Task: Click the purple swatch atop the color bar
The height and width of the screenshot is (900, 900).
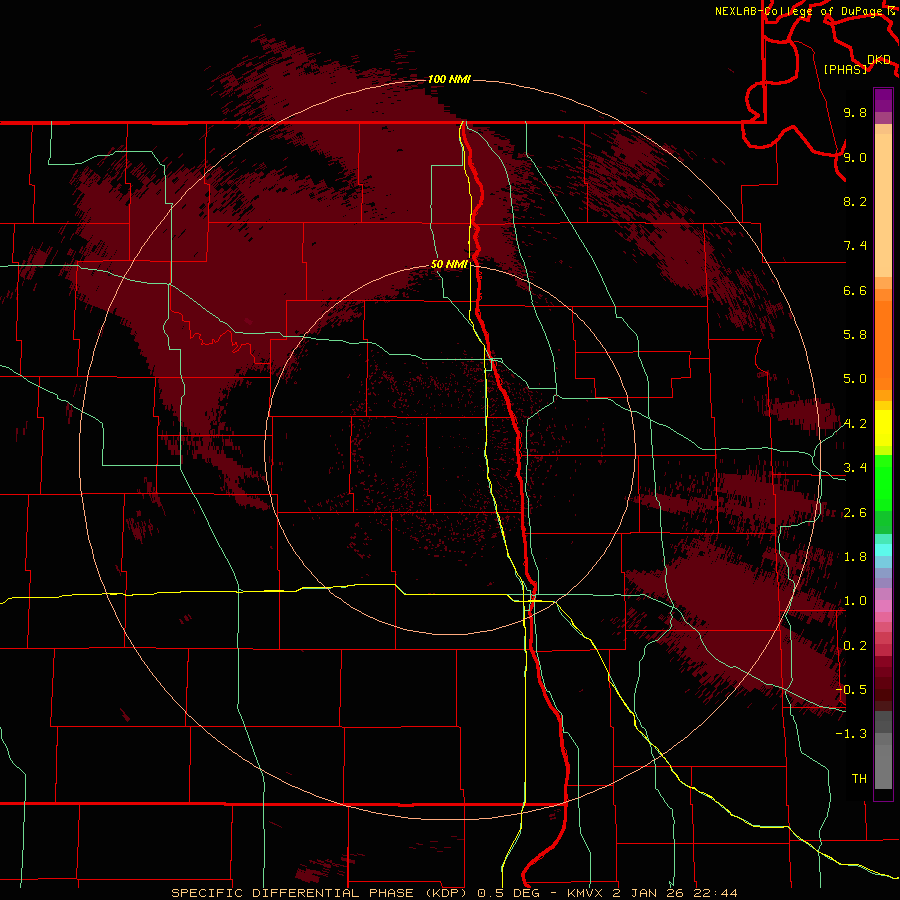Action: [x=883, y=100]
